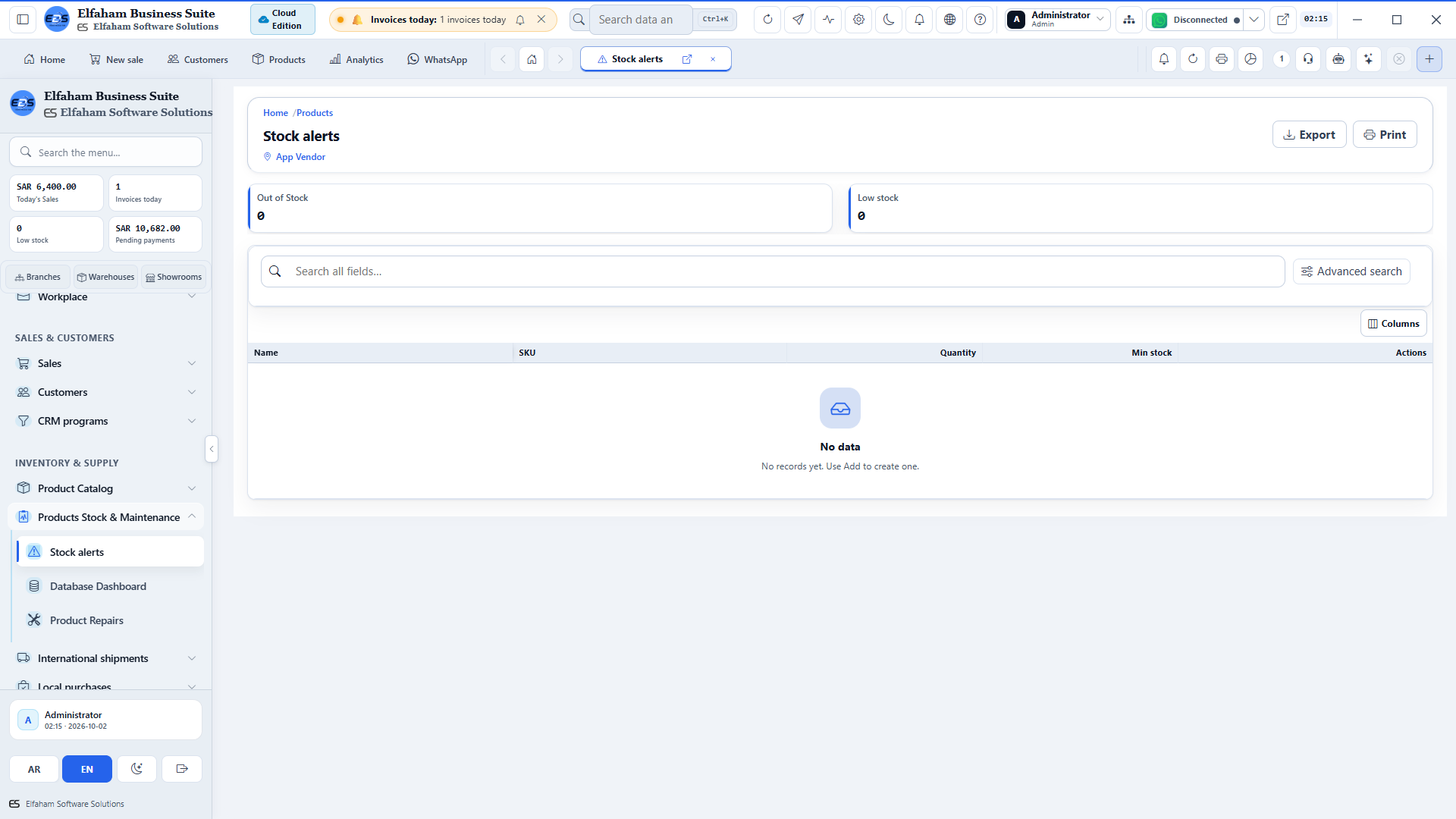Open Product Repairs in sidebar
Viewport: 1456px width, 819px height.
[109, 620]
